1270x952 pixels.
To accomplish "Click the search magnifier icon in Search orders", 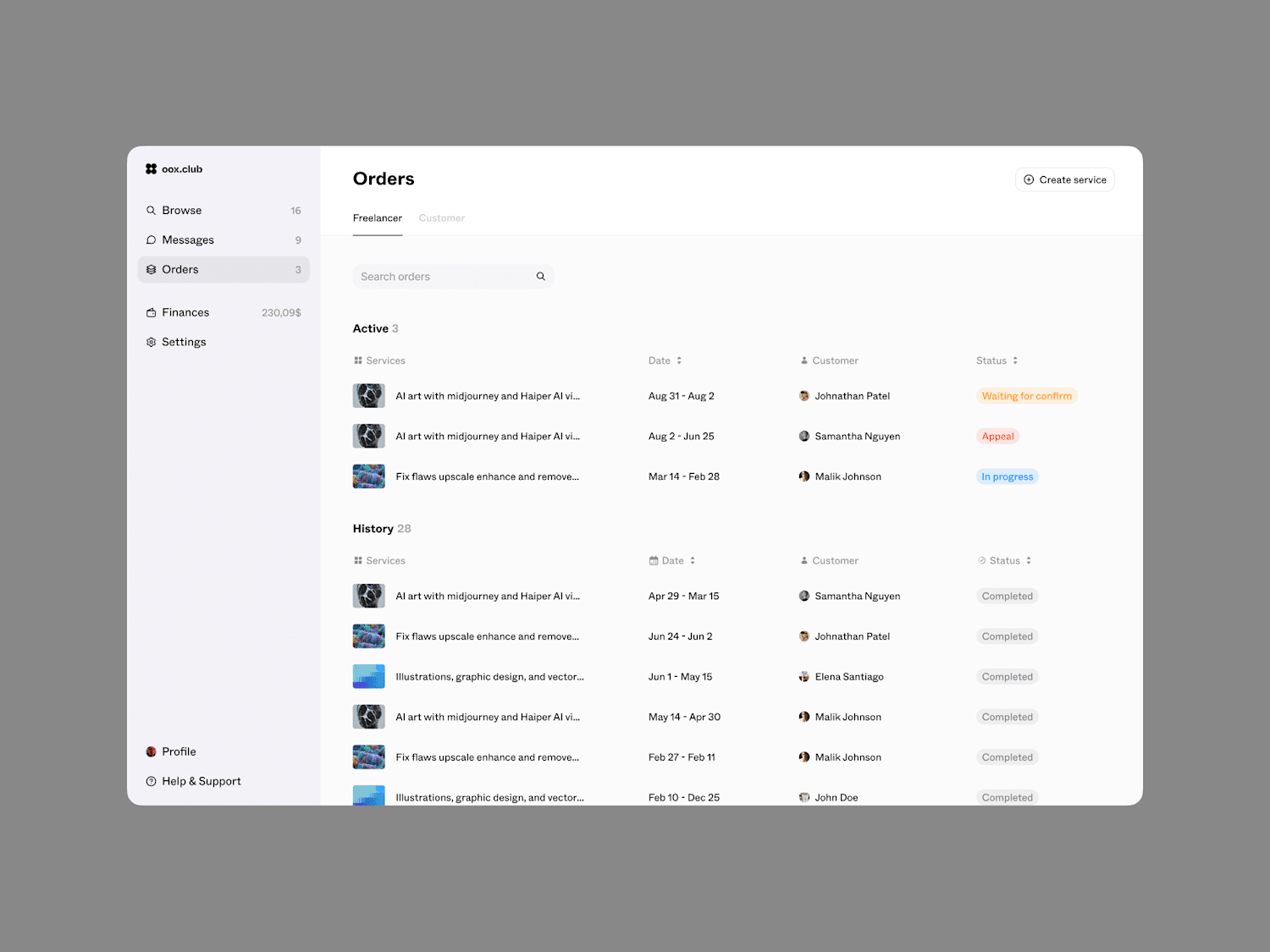I will [540, 277].
